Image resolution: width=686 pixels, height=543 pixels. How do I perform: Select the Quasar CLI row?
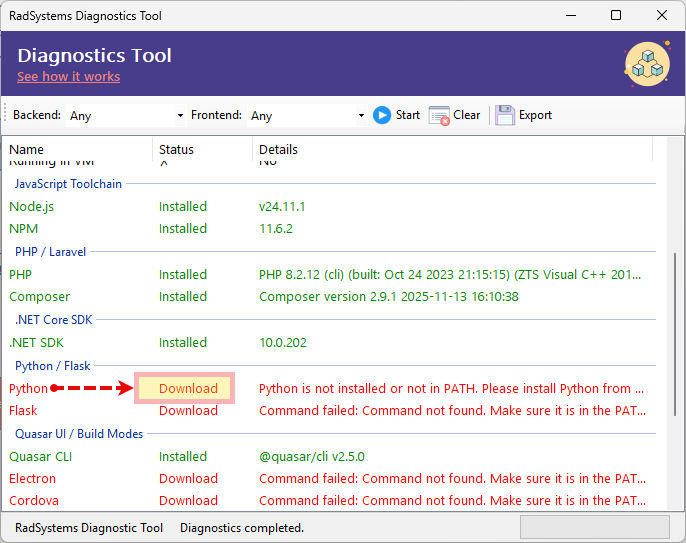click(41, 457)
